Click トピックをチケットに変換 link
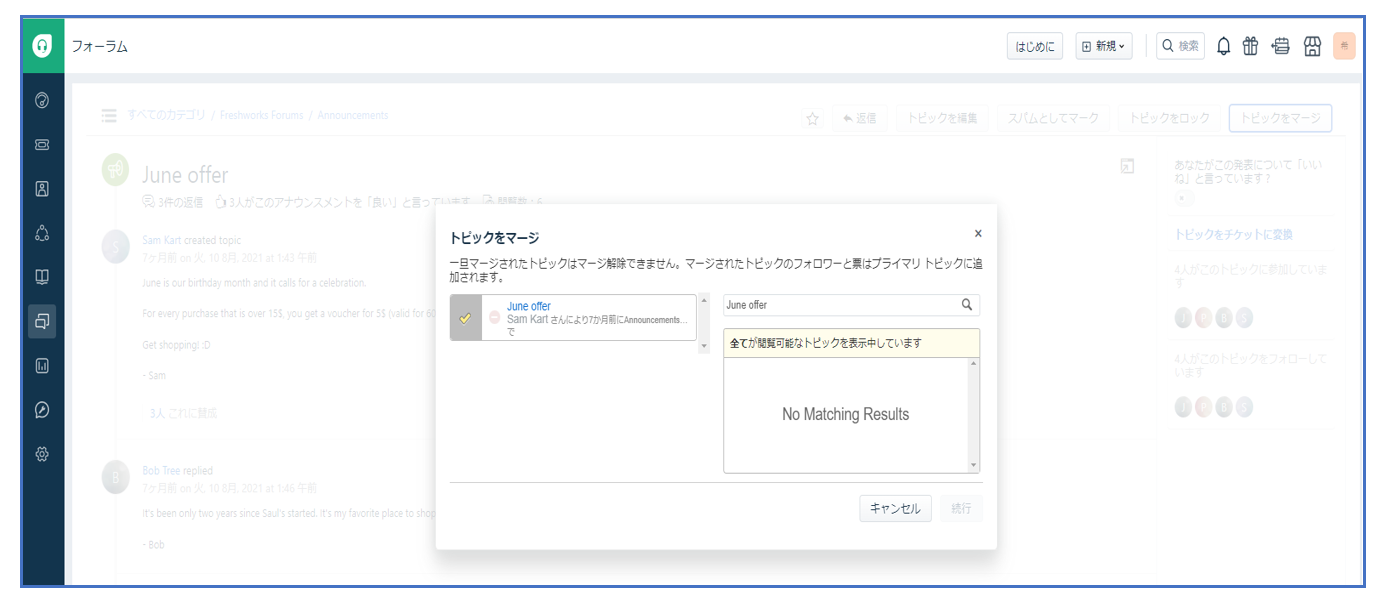Viewport: 1378px width, 612px height. pyautogui.click(x=1233, y=234)
